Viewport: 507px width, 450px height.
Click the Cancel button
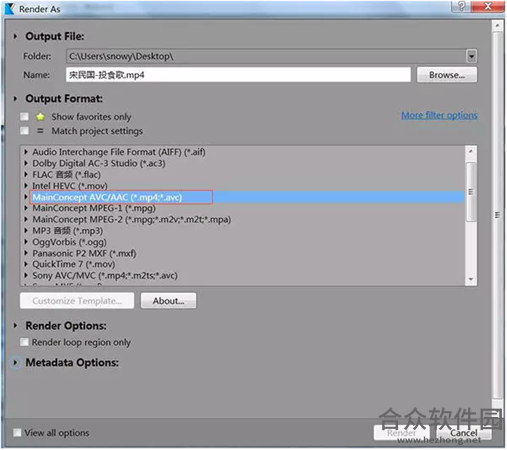(464, 433)
